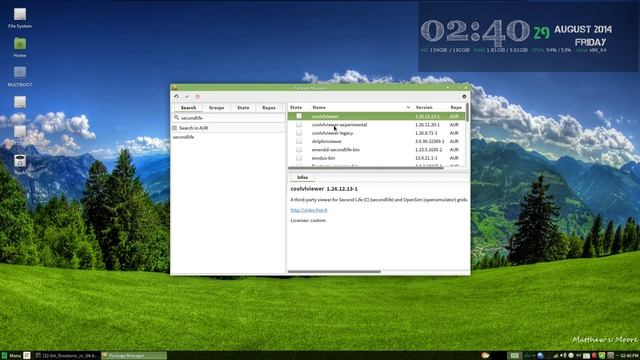Select the Infos tab in details pane
640x360 pixels.
tap(302, 177)
